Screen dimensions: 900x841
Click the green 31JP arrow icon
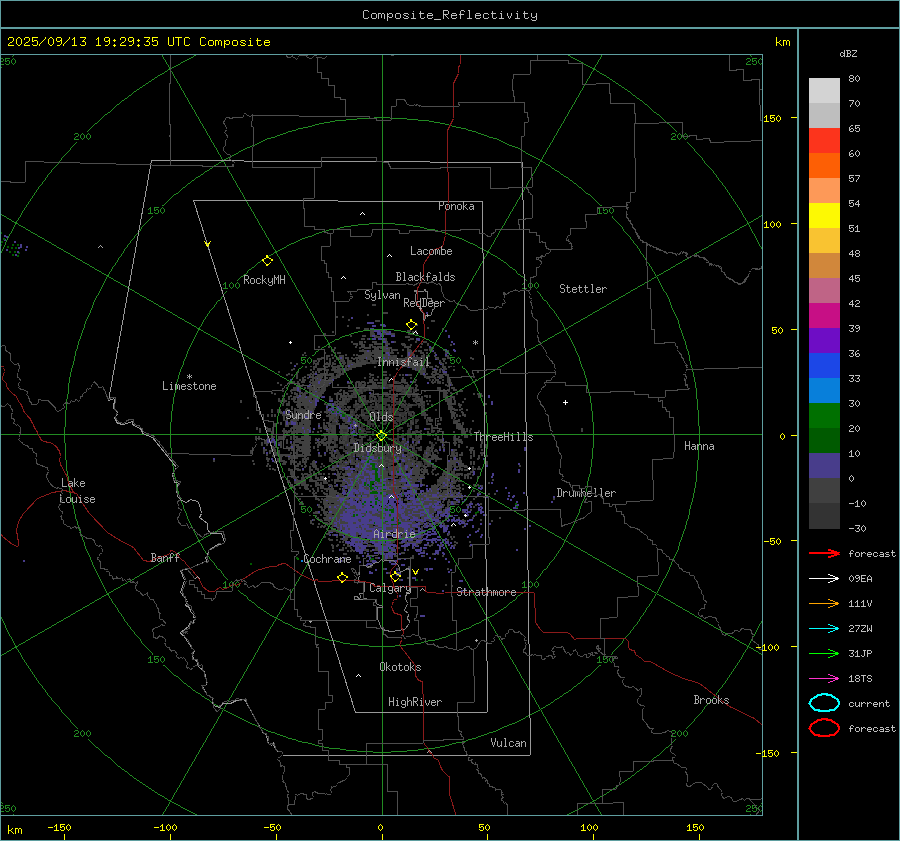(x=824, y=653)
